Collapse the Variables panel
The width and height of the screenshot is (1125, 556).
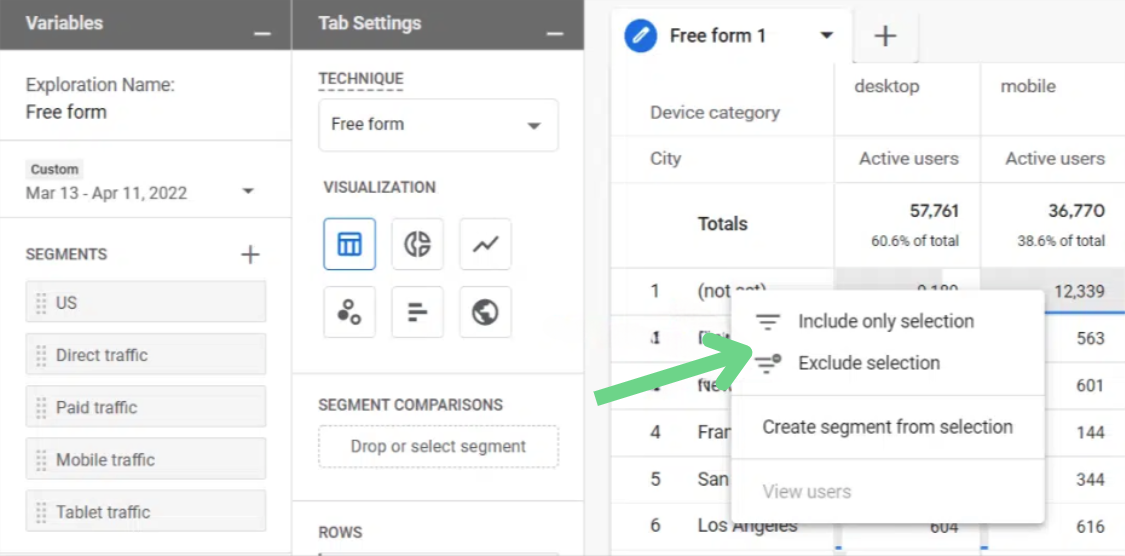tap(263, 33)
